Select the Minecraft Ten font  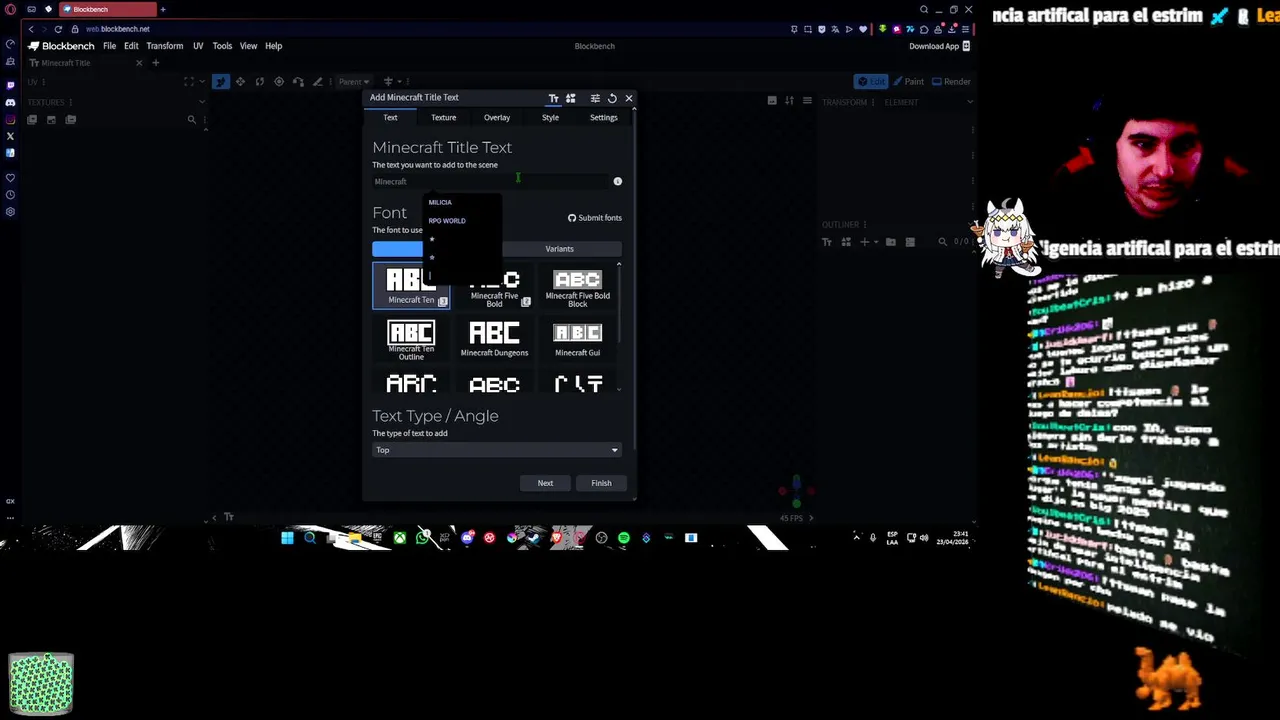(411, 286)
